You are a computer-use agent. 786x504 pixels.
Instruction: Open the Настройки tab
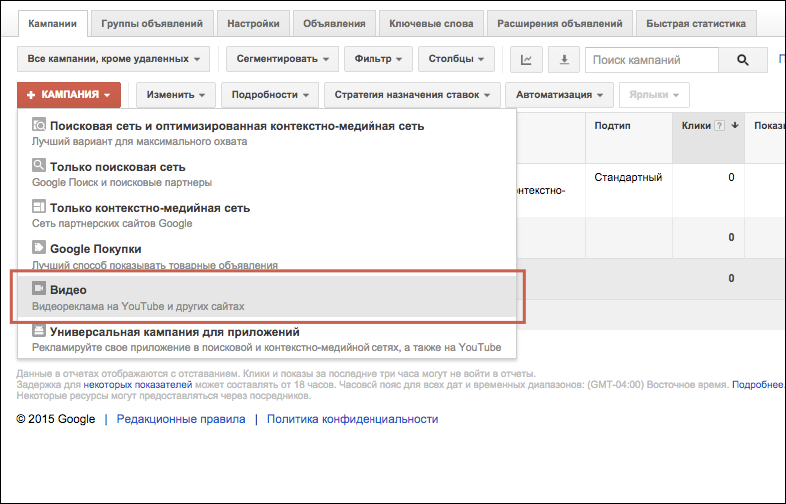pyautogui.click(x=253, y=24)
